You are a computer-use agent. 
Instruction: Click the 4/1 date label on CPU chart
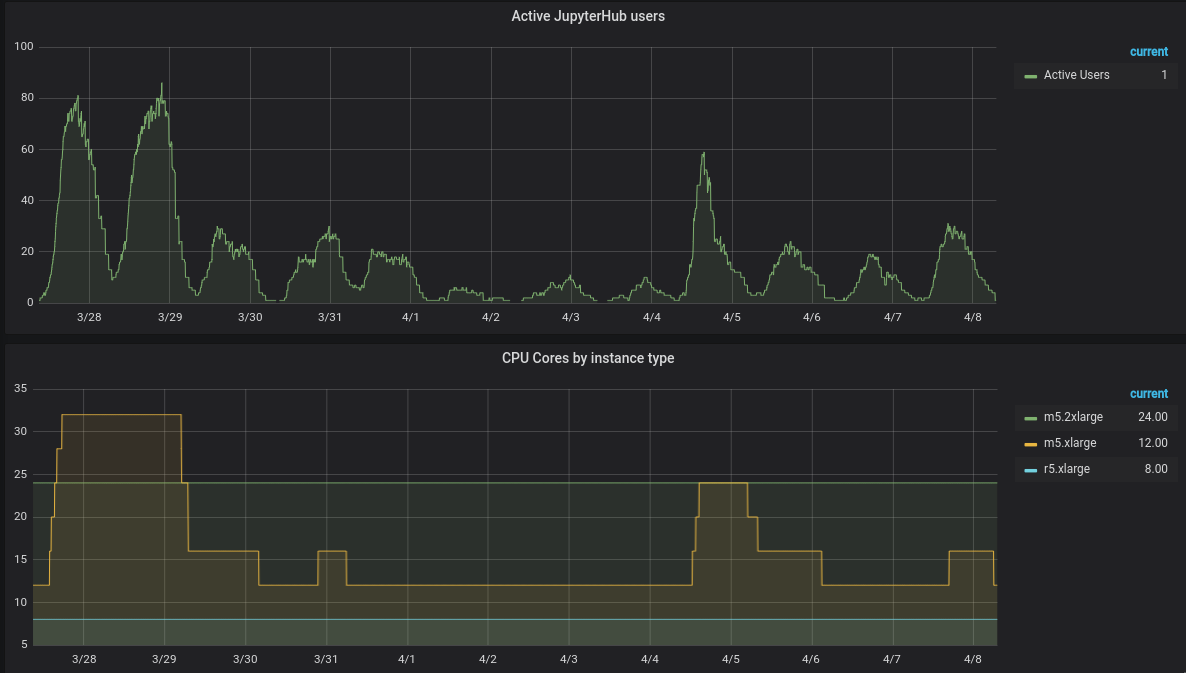[x=407, y=659]
